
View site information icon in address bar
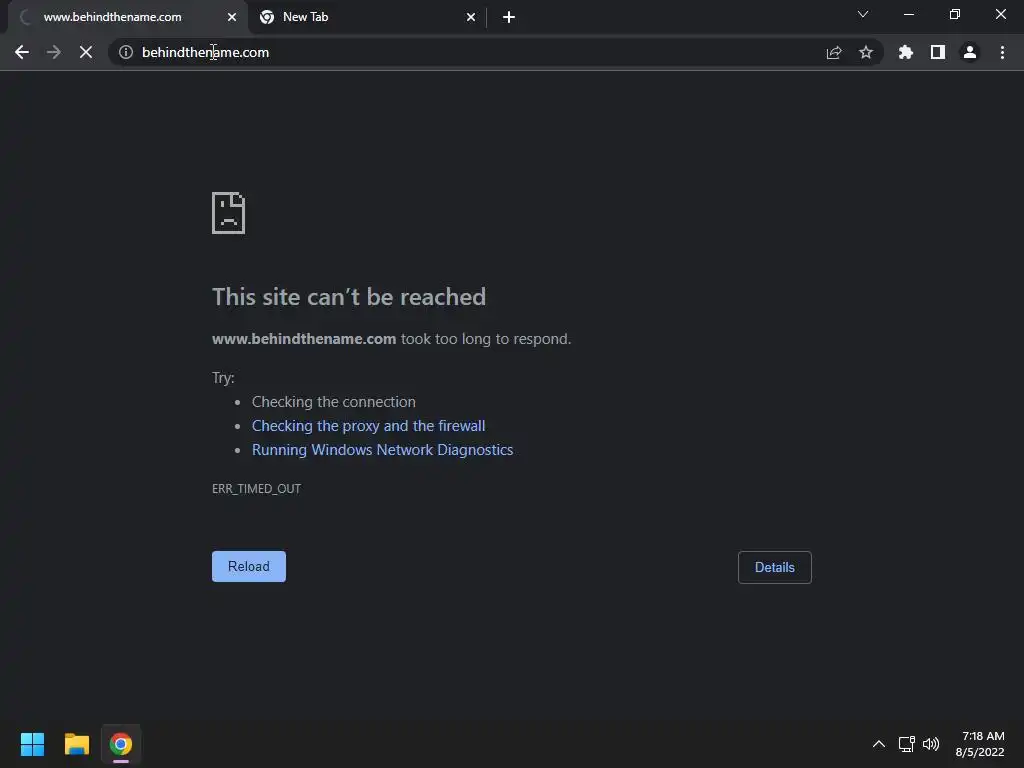pyautogui.click(x=126, y=52)
